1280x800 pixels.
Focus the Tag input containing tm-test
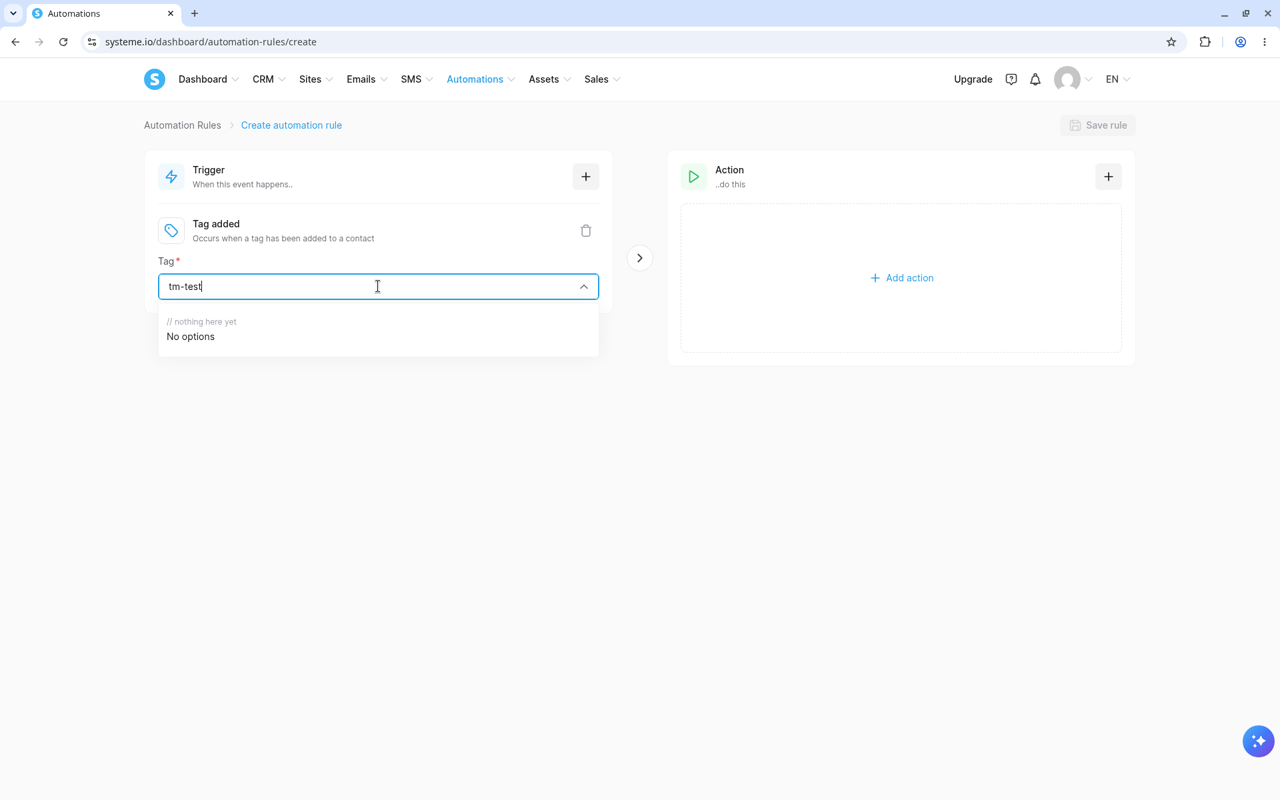pyautogui.click(x=378, y=287)
